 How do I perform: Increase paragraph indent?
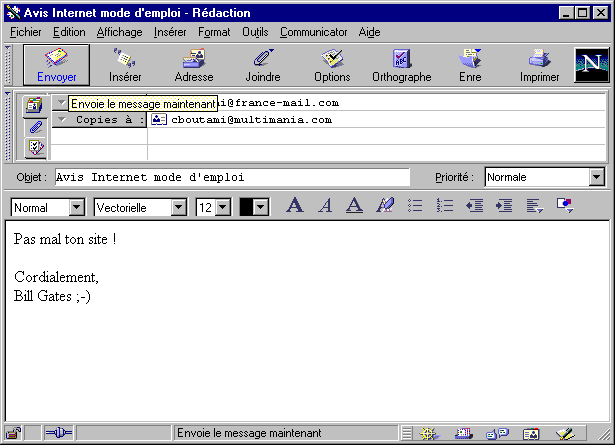[x=504, y=205]
